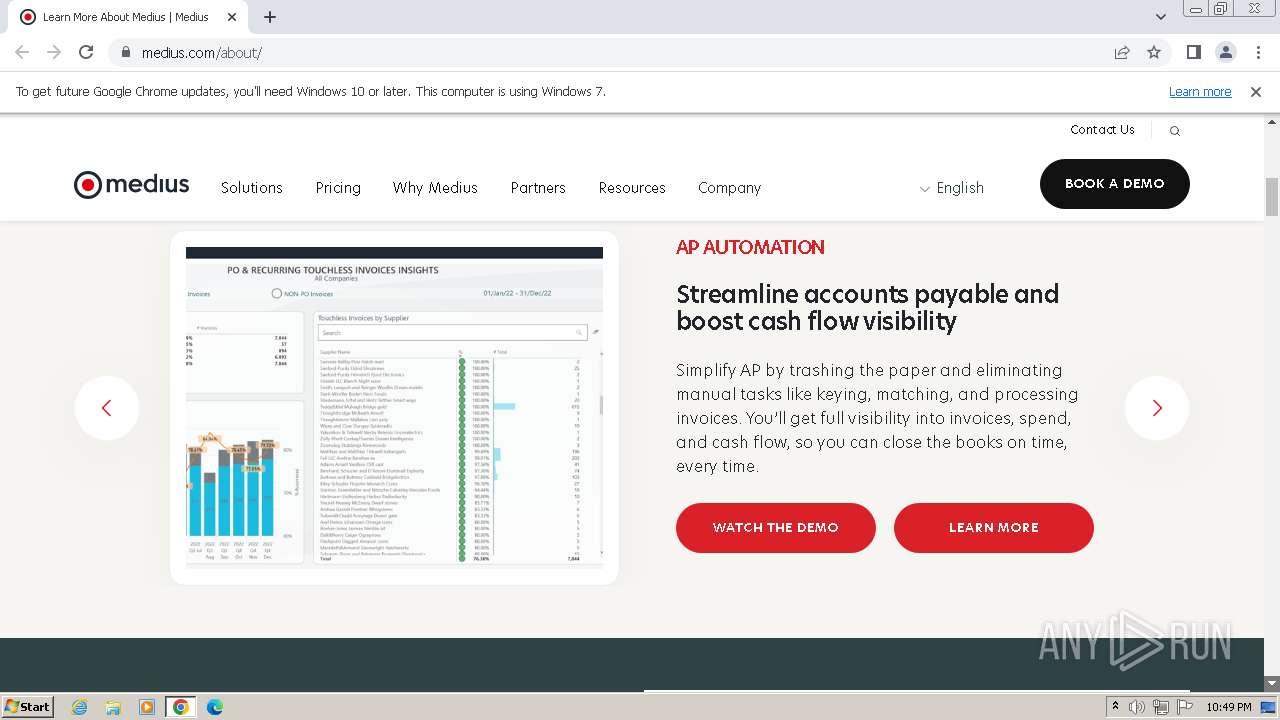Bookmark this page with the star icon
This screenshot has height=720, width=1280.
[x=1154, y=52]
